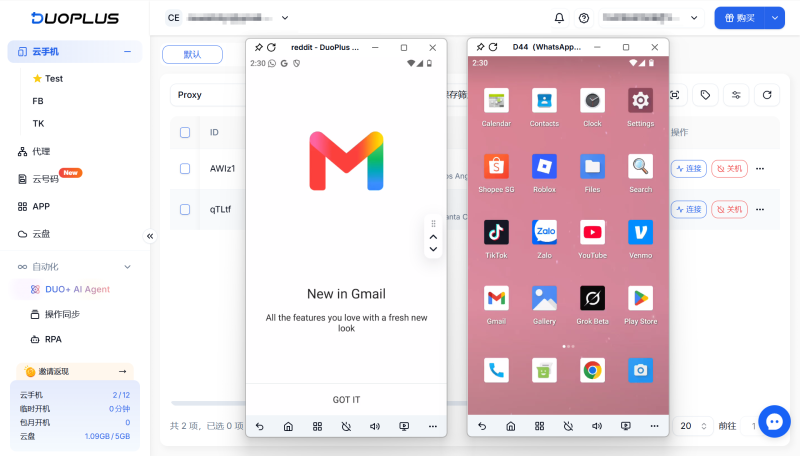Open the Clock app on D44 phone

click(592, 101)
